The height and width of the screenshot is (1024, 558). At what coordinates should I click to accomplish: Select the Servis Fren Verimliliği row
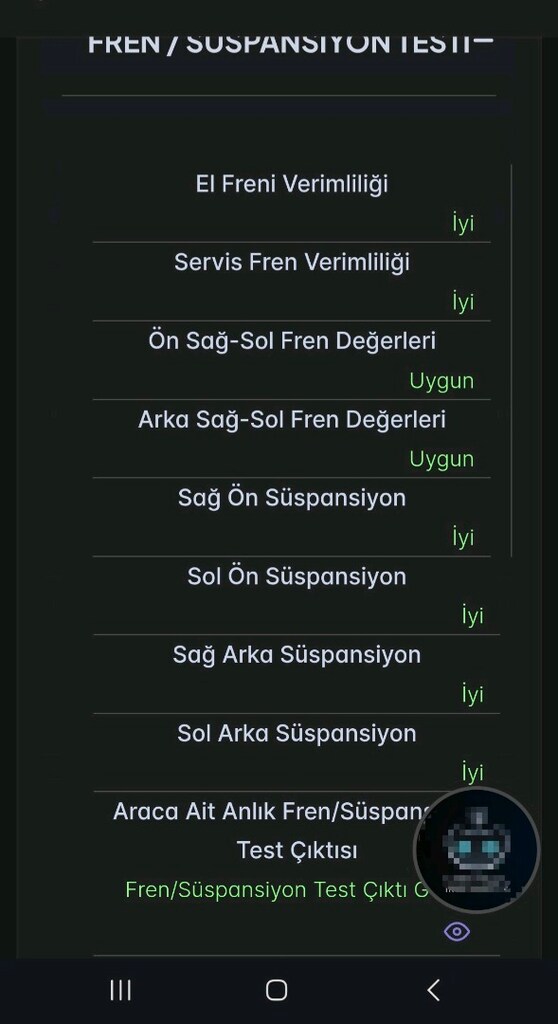click(x=291, y=281)
